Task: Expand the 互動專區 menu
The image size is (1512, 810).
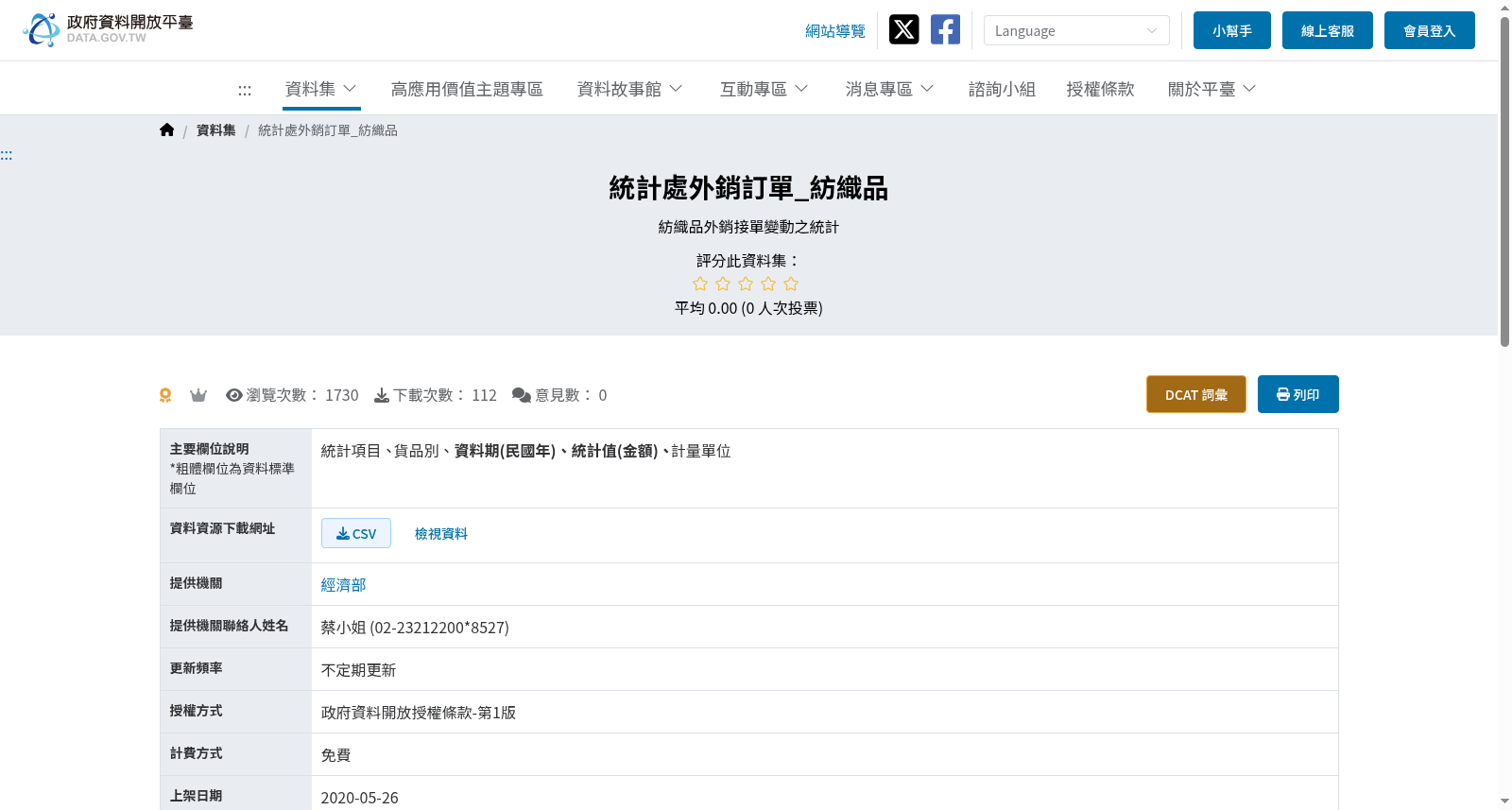Action: click(765, 89)
